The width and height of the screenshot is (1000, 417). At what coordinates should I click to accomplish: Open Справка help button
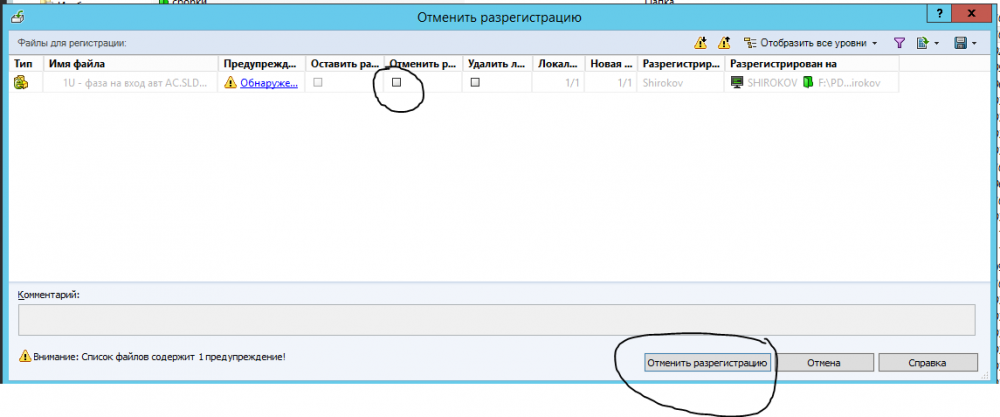click(928, 363)
